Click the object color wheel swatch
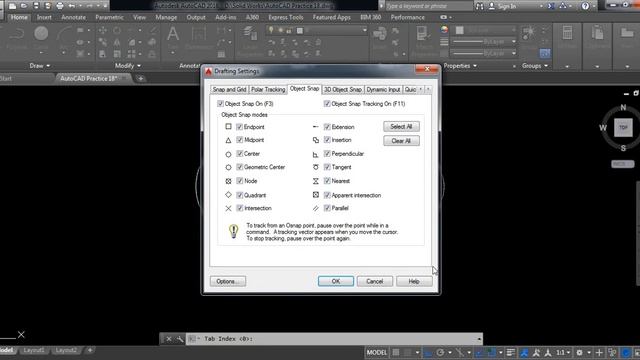 click(x=444, y=30)
